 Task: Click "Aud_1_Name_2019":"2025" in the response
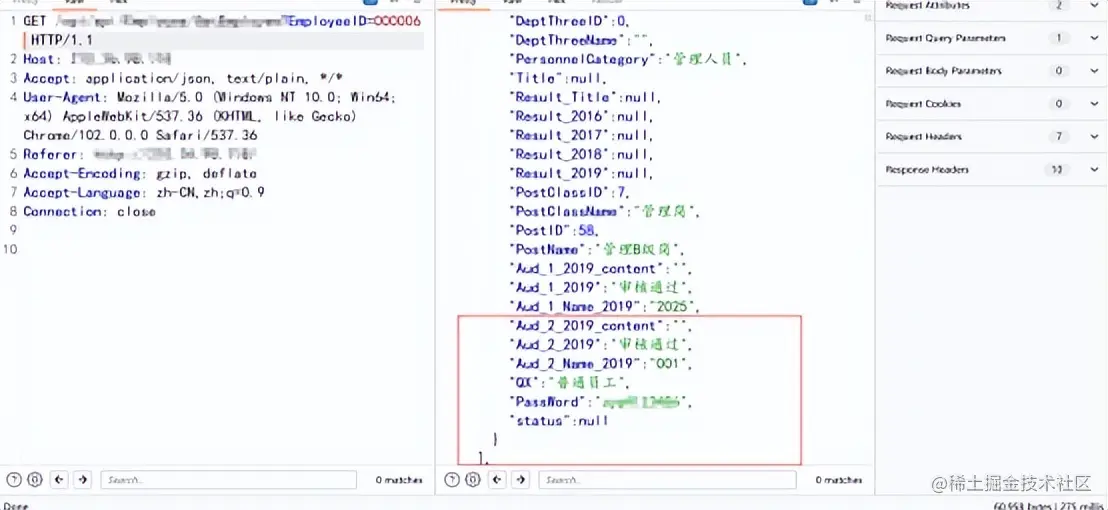coord(604,307)
